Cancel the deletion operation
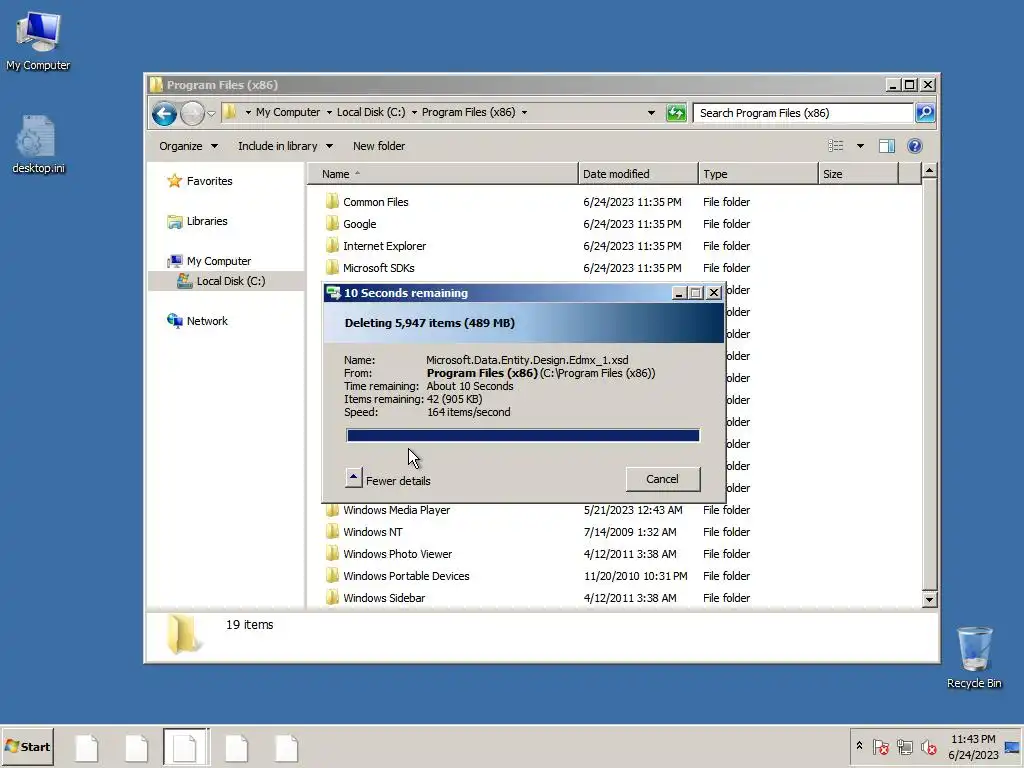The height and width of the screenshot is (768, 1024). 662,479
